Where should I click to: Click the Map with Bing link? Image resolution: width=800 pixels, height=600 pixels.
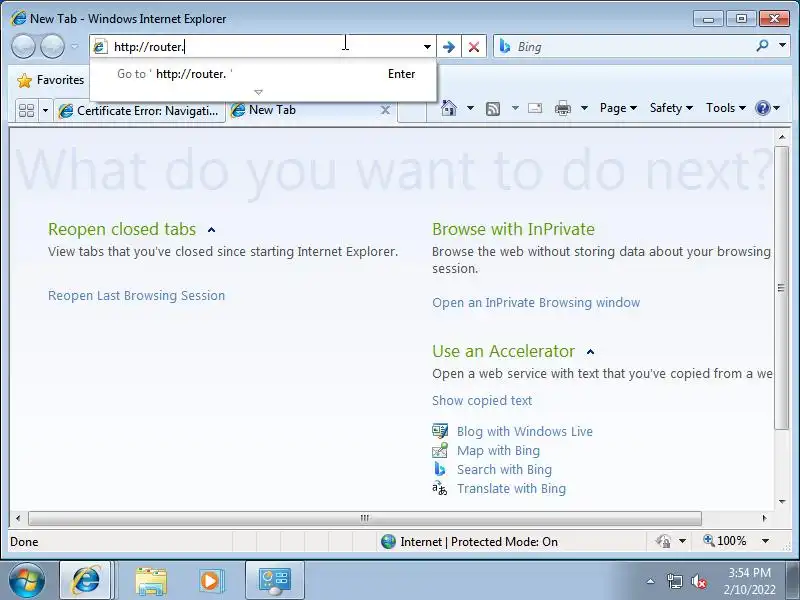tap(498, 451)
